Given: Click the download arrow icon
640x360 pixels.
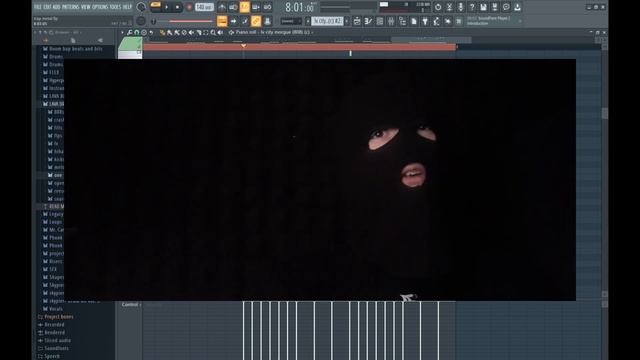Looking at the screenshot, I should [518, 7].
